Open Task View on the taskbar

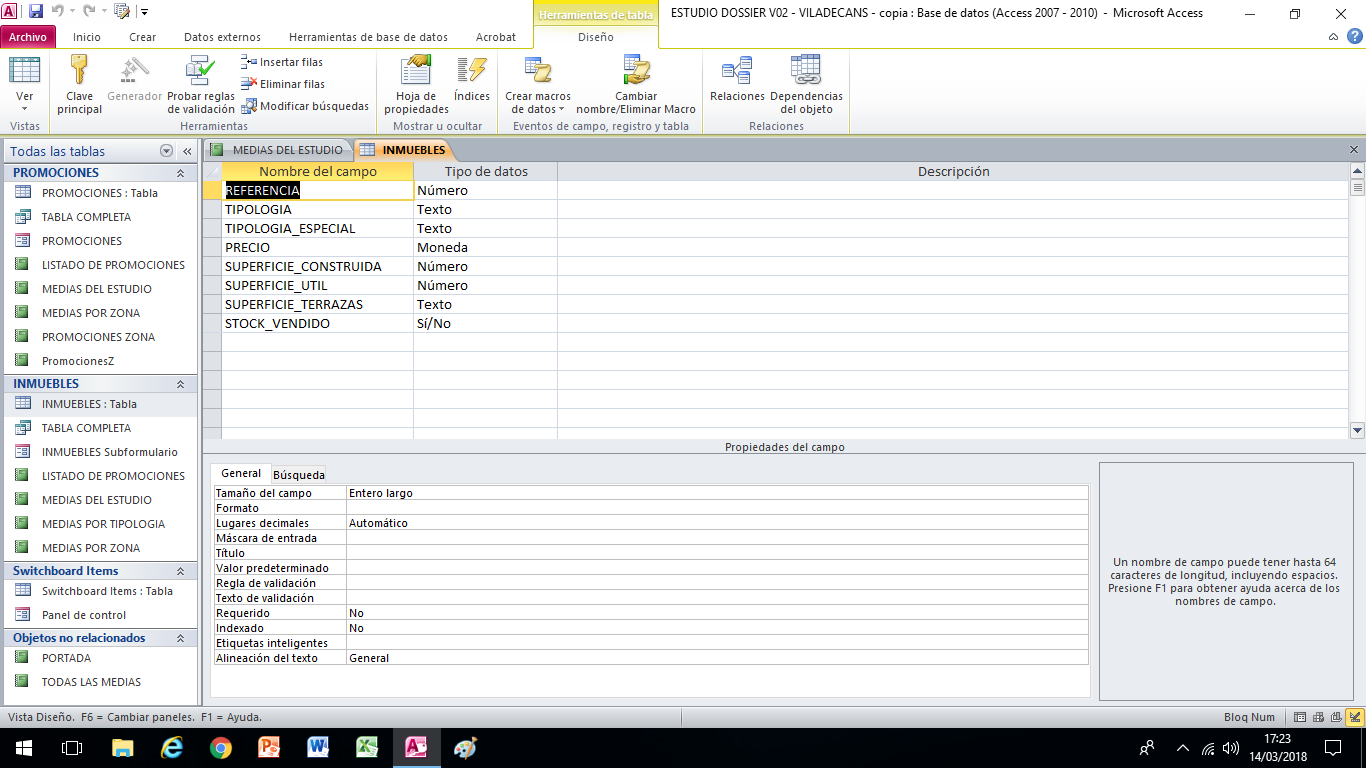[72, 747]
